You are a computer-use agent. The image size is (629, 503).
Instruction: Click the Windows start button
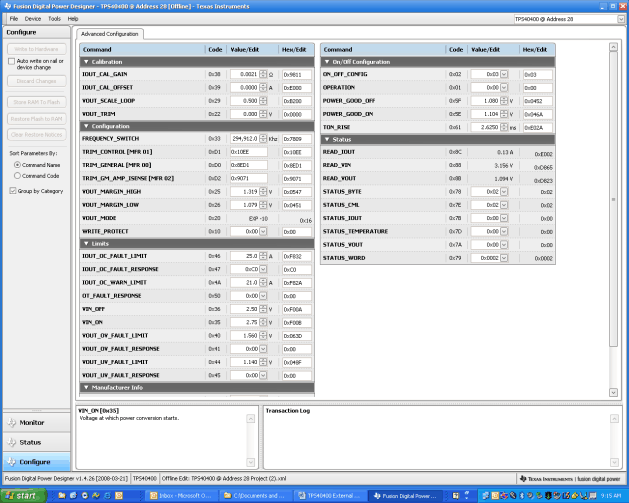pos(24,496)
